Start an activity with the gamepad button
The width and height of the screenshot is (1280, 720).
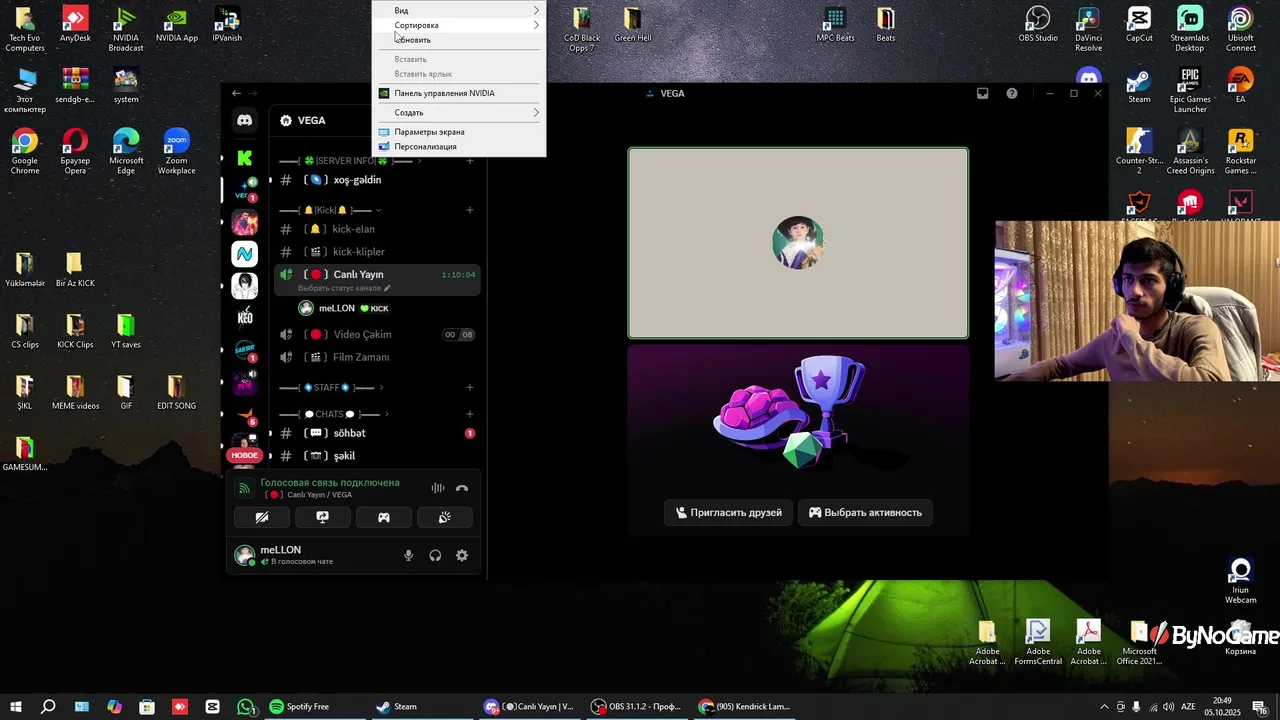pyautogui.click(x=384, y=517)
